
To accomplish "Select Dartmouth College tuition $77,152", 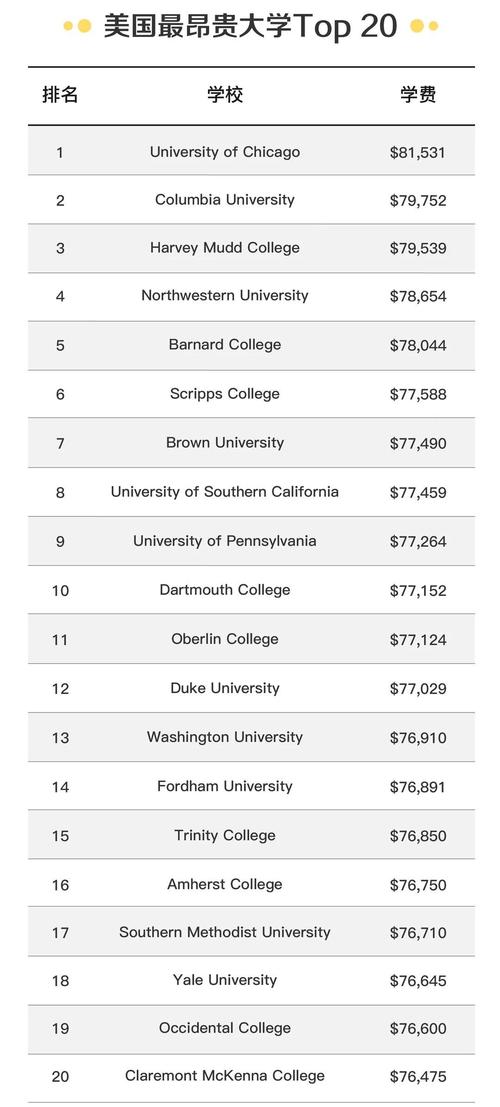I will pyautogui.click(x=417, y=590).
